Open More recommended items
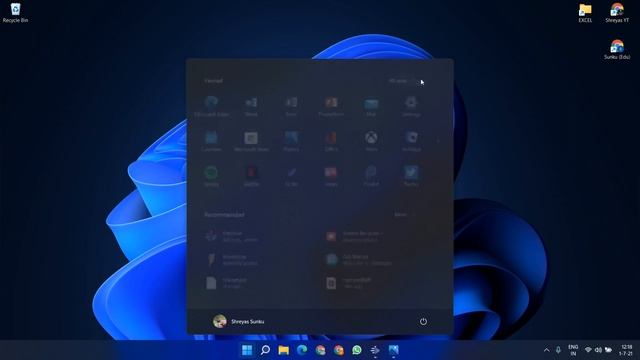The height and width of the screenshot is (360, 640). click(404, 214)
